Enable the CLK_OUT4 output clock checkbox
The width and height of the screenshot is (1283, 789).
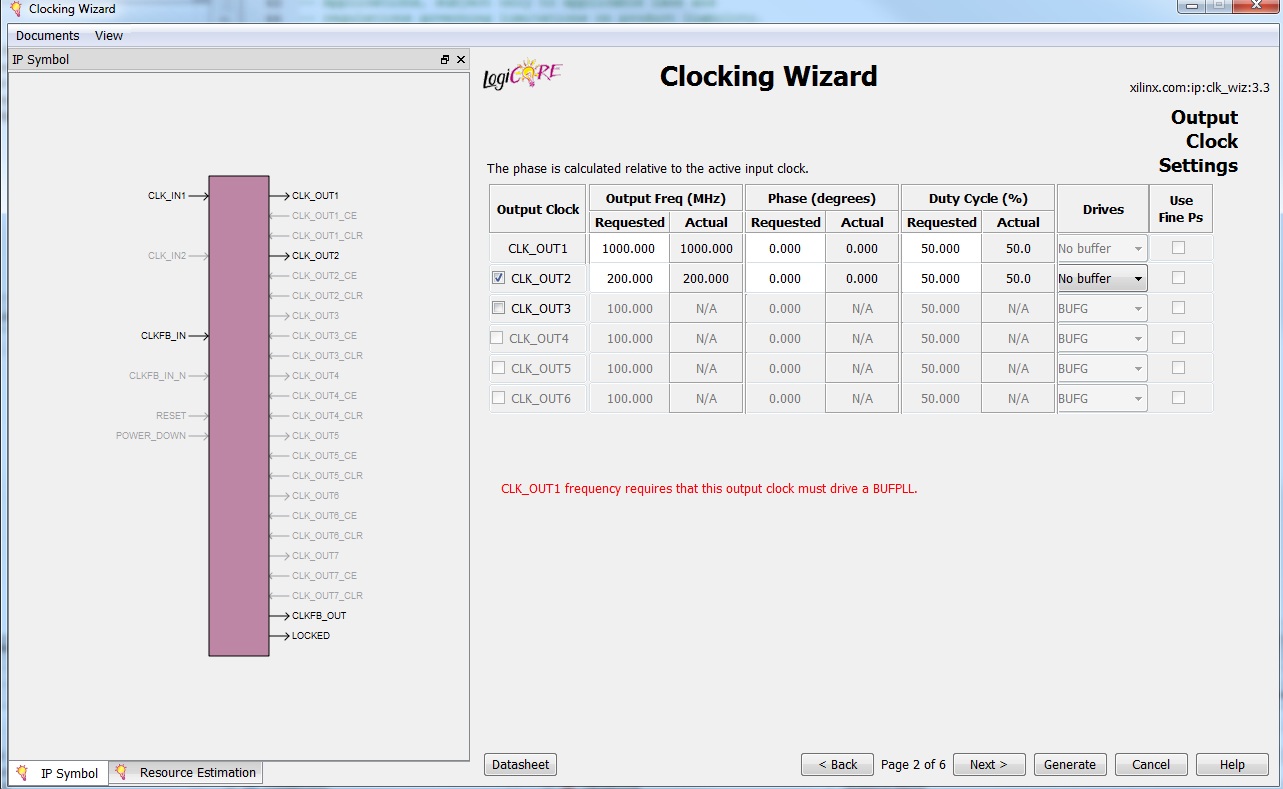click(x=497, y=338)
